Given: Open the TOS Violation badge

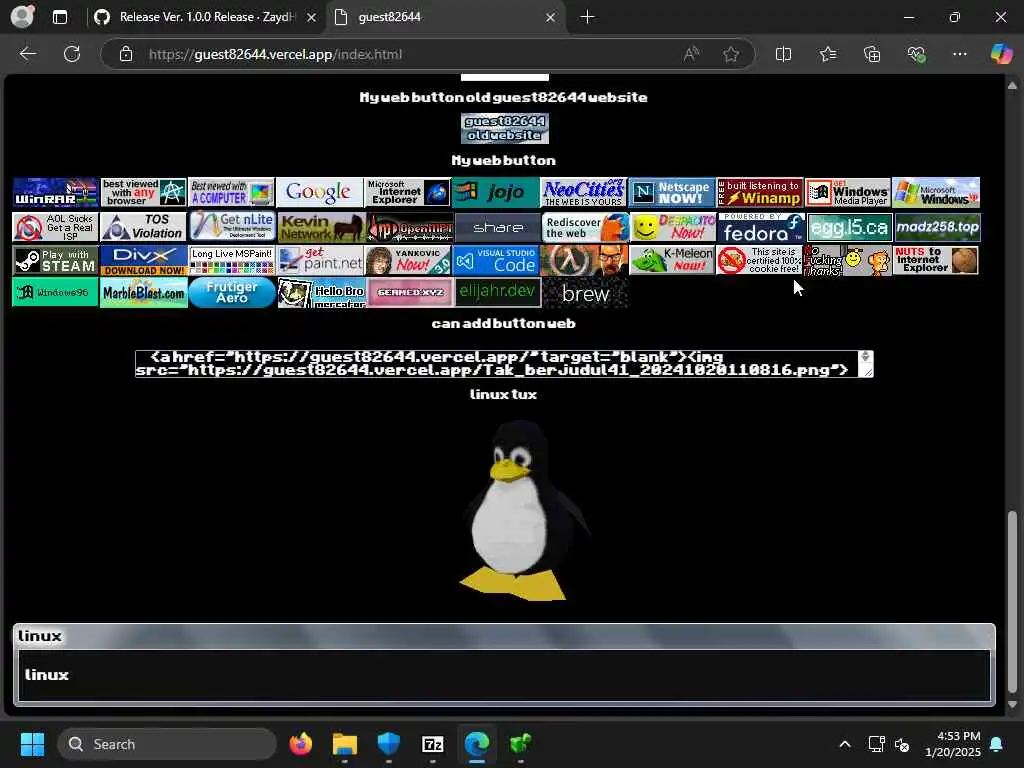Looking at the screenshot, I should [x=144, y=227].
